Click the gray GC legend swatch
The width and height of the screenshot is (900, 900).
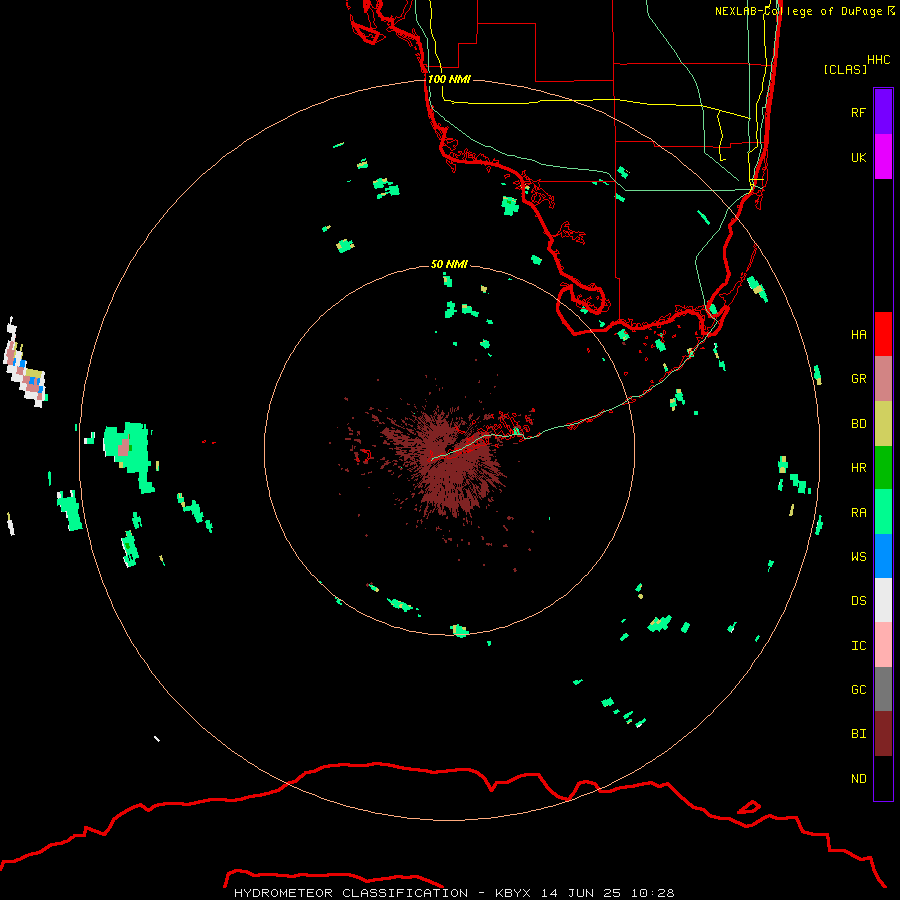point(883,689)
